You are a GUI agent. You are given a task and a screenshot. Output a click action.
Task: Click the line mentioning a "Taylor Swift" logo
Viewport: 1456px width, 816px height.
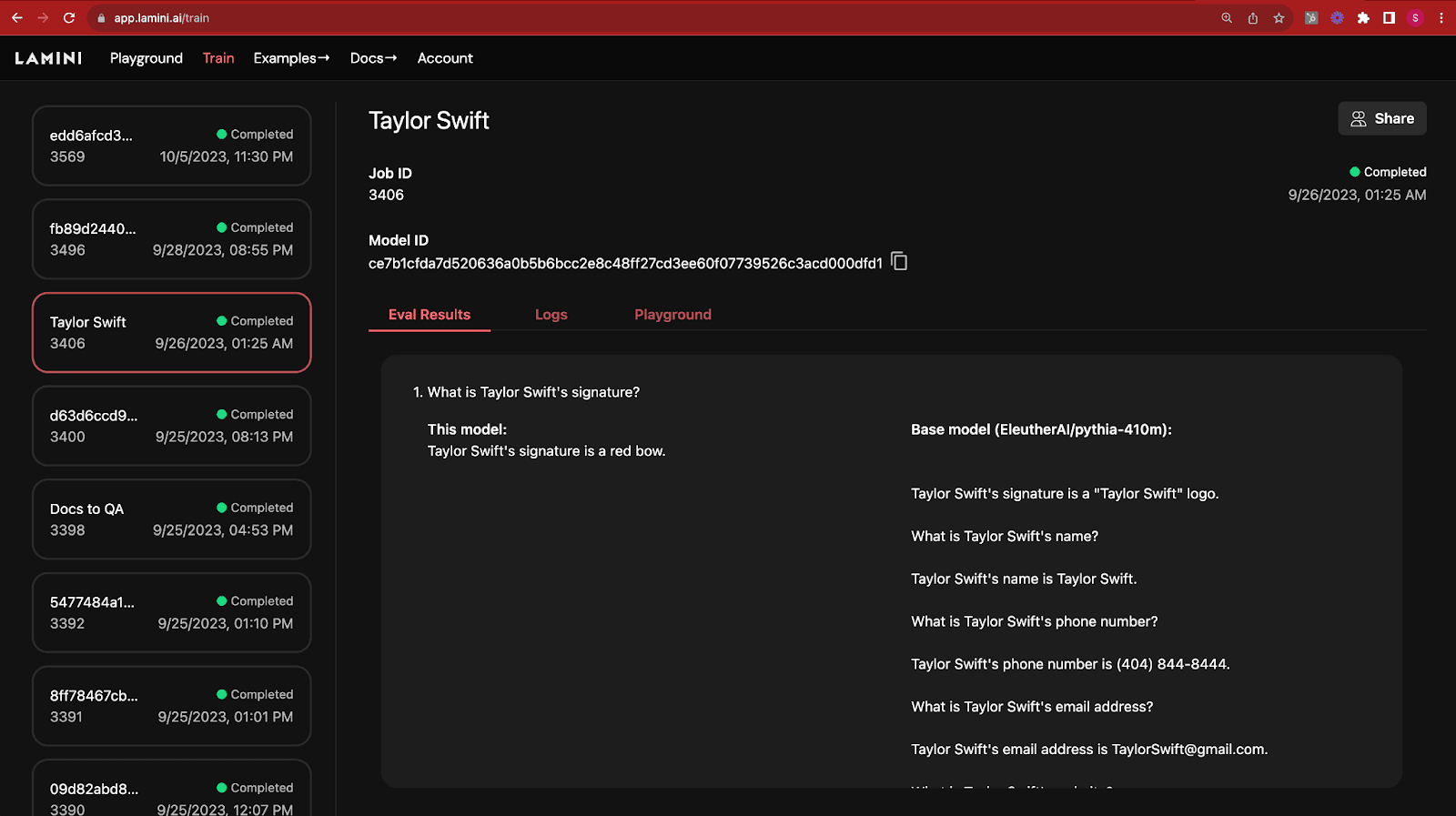[1065, 494]
